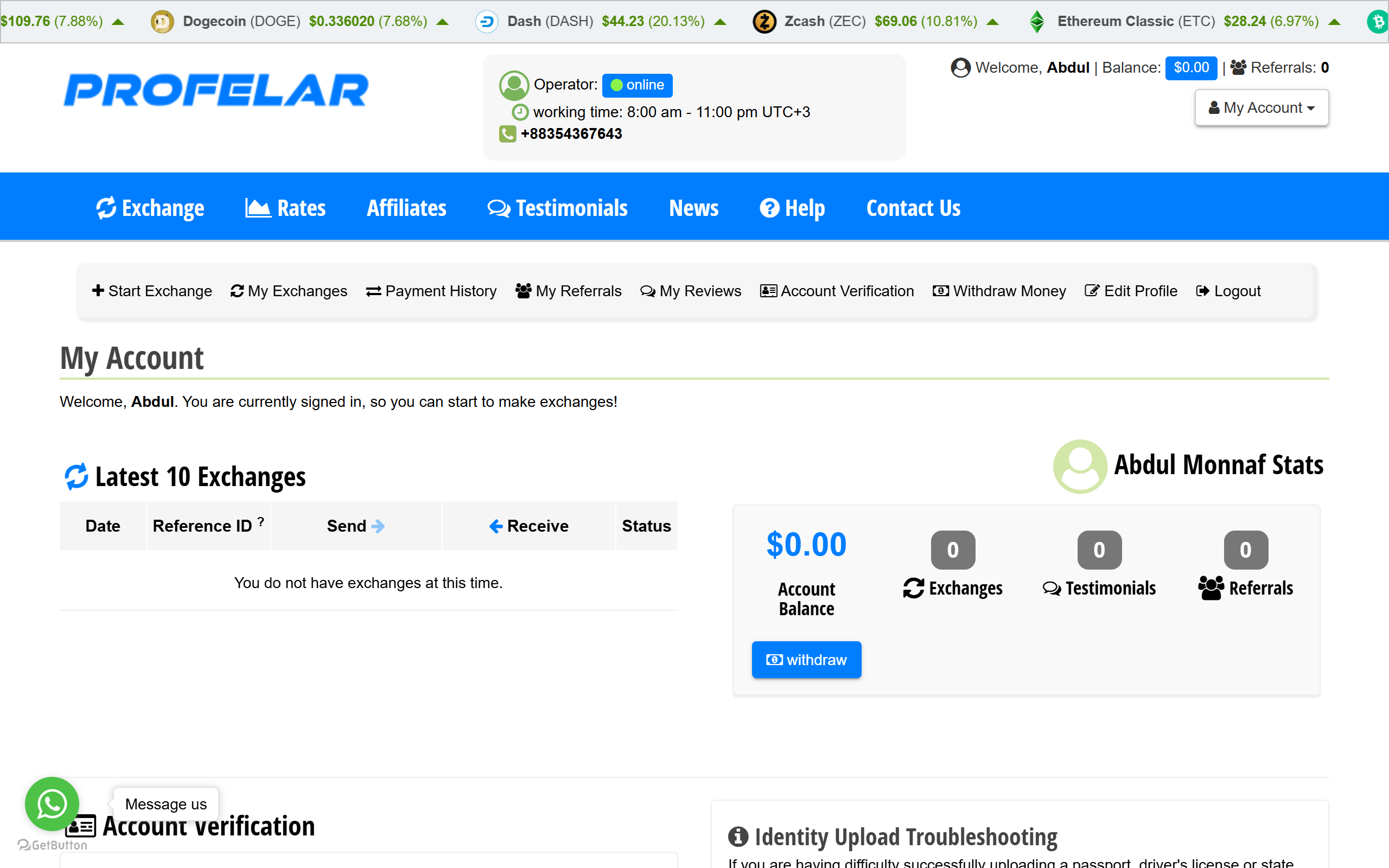
Task: Open Payment History
Action: [432, 291]
